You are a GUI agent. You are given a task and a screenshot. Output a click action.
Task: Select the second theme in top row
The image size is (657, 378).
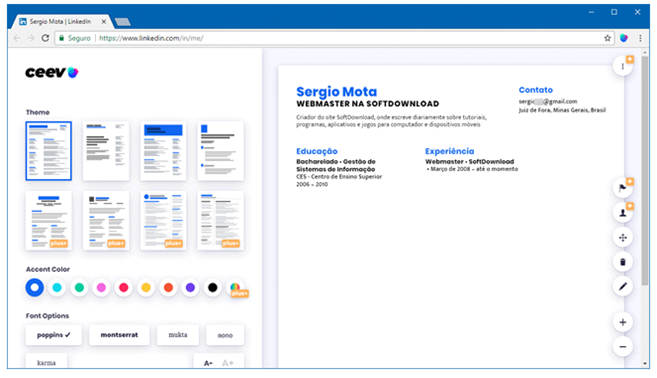coord(106,151)
